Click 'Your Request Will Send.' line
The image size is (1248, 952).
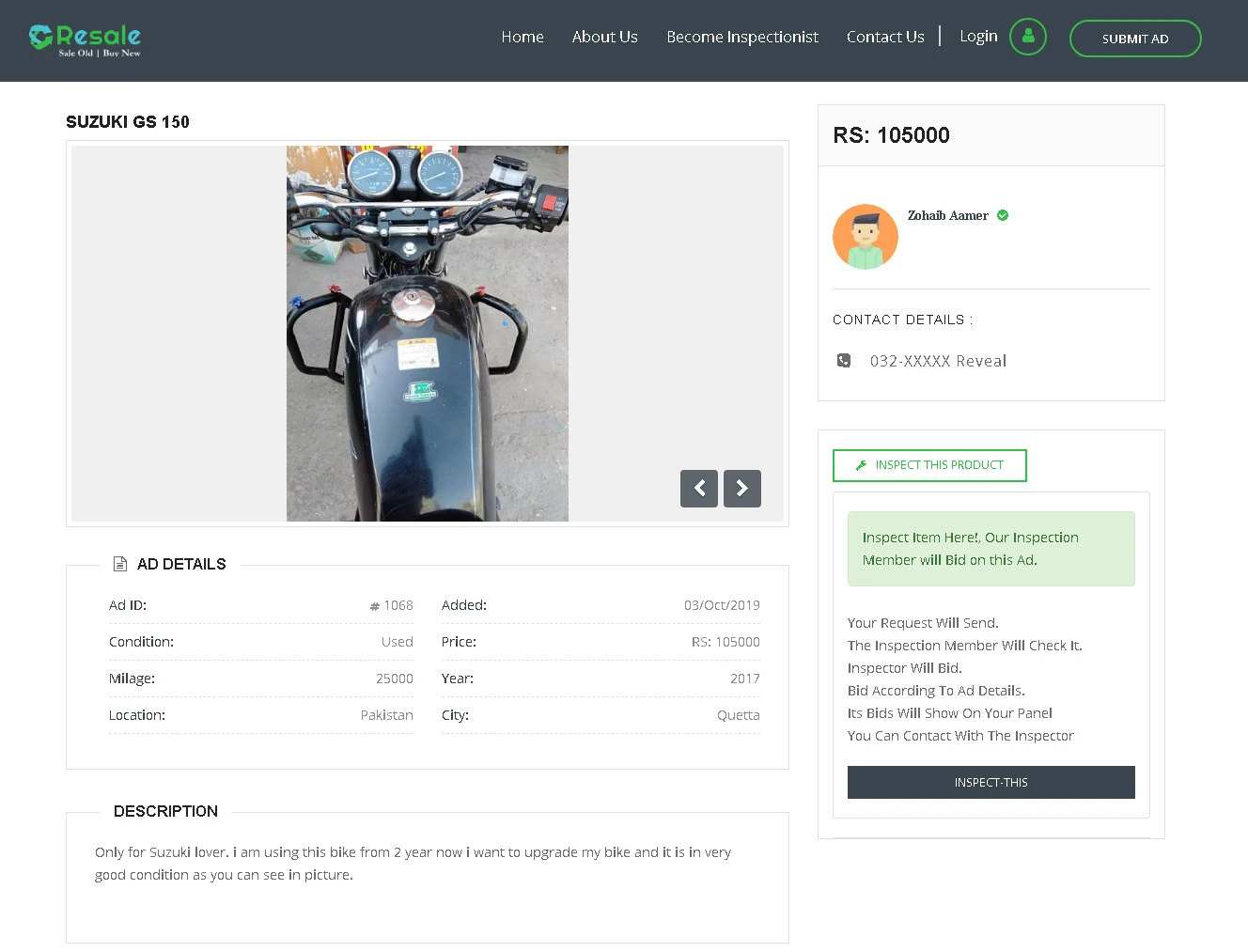coord(923,623)
